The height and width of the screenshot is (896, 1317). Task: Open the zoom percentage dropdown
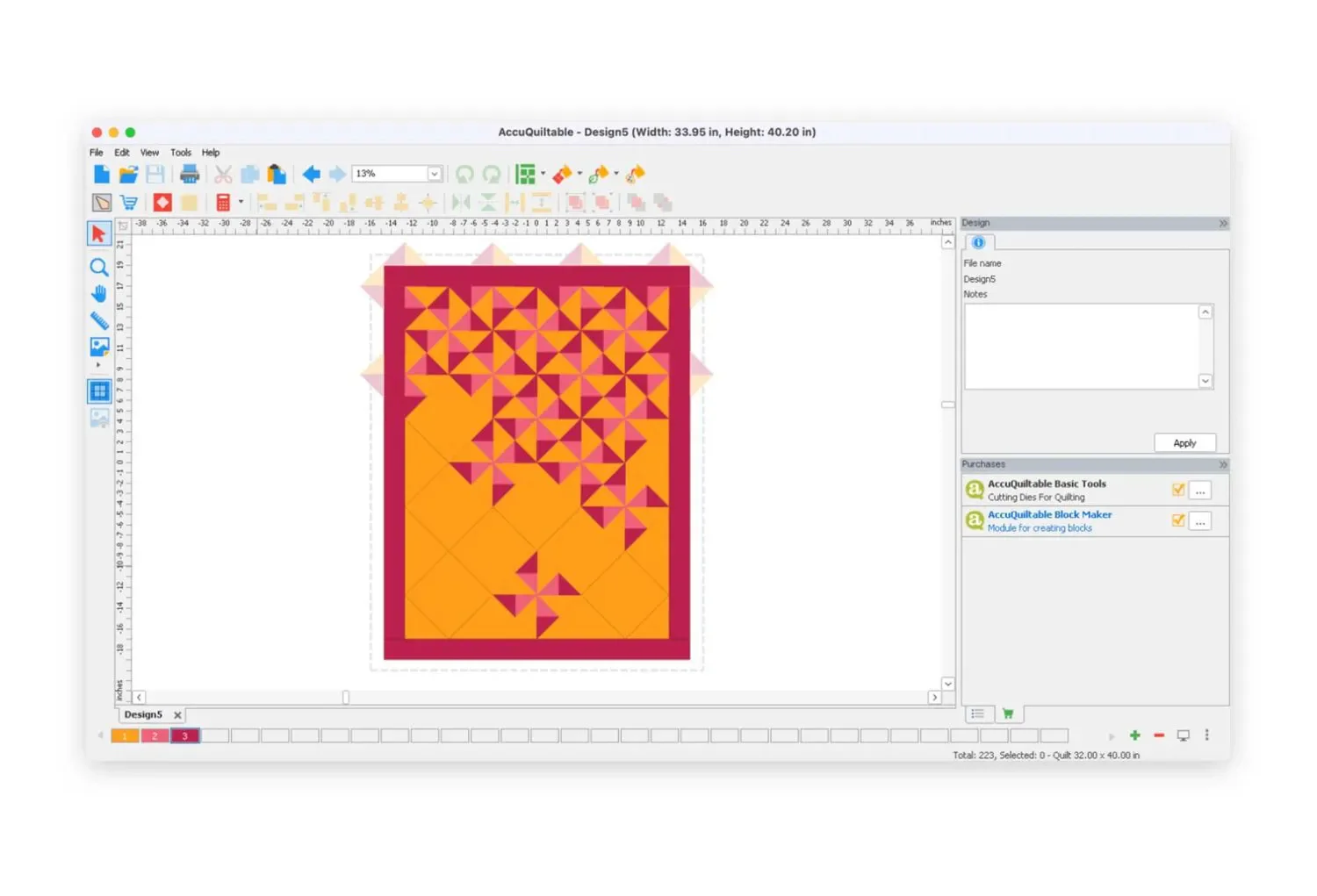434,174
